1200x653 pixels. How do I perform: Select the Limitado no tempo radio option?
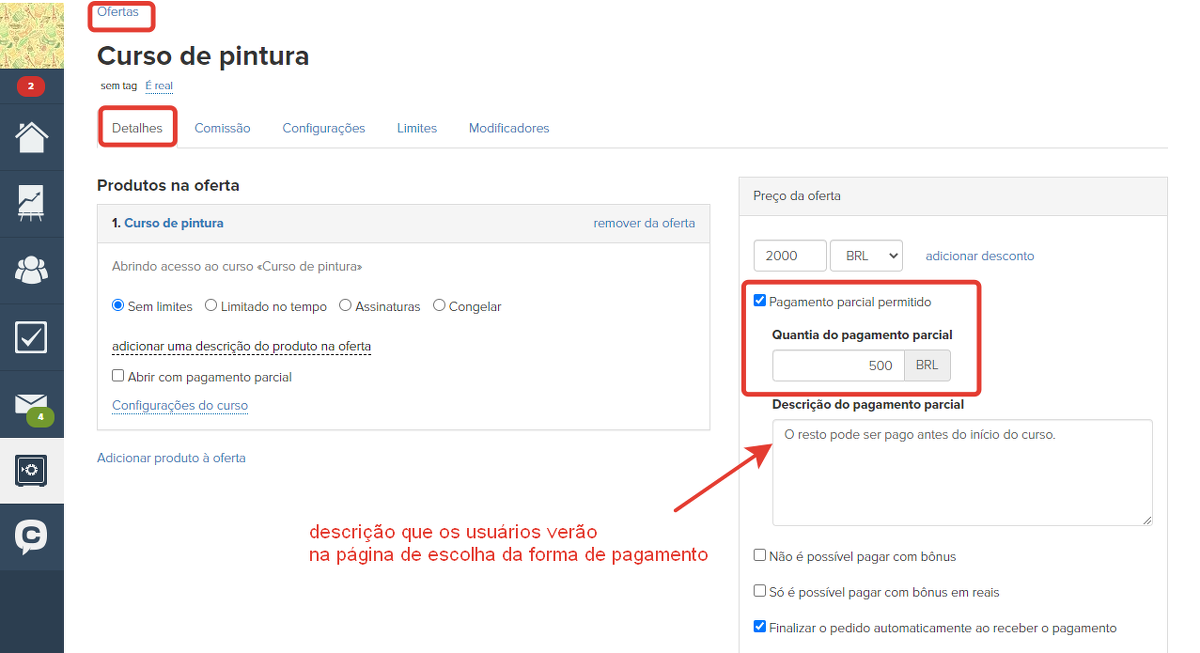pos(211,306)
